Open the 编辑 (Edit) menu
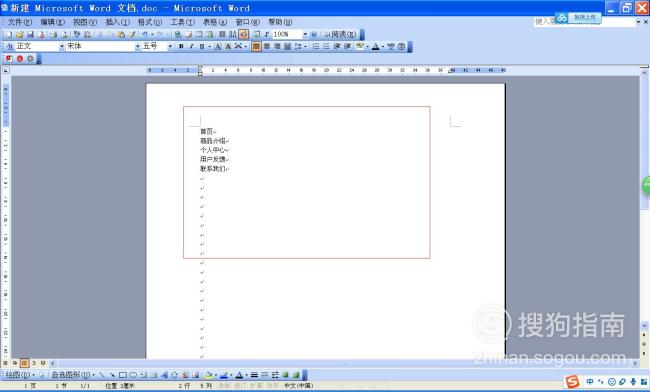 point(53,22)
